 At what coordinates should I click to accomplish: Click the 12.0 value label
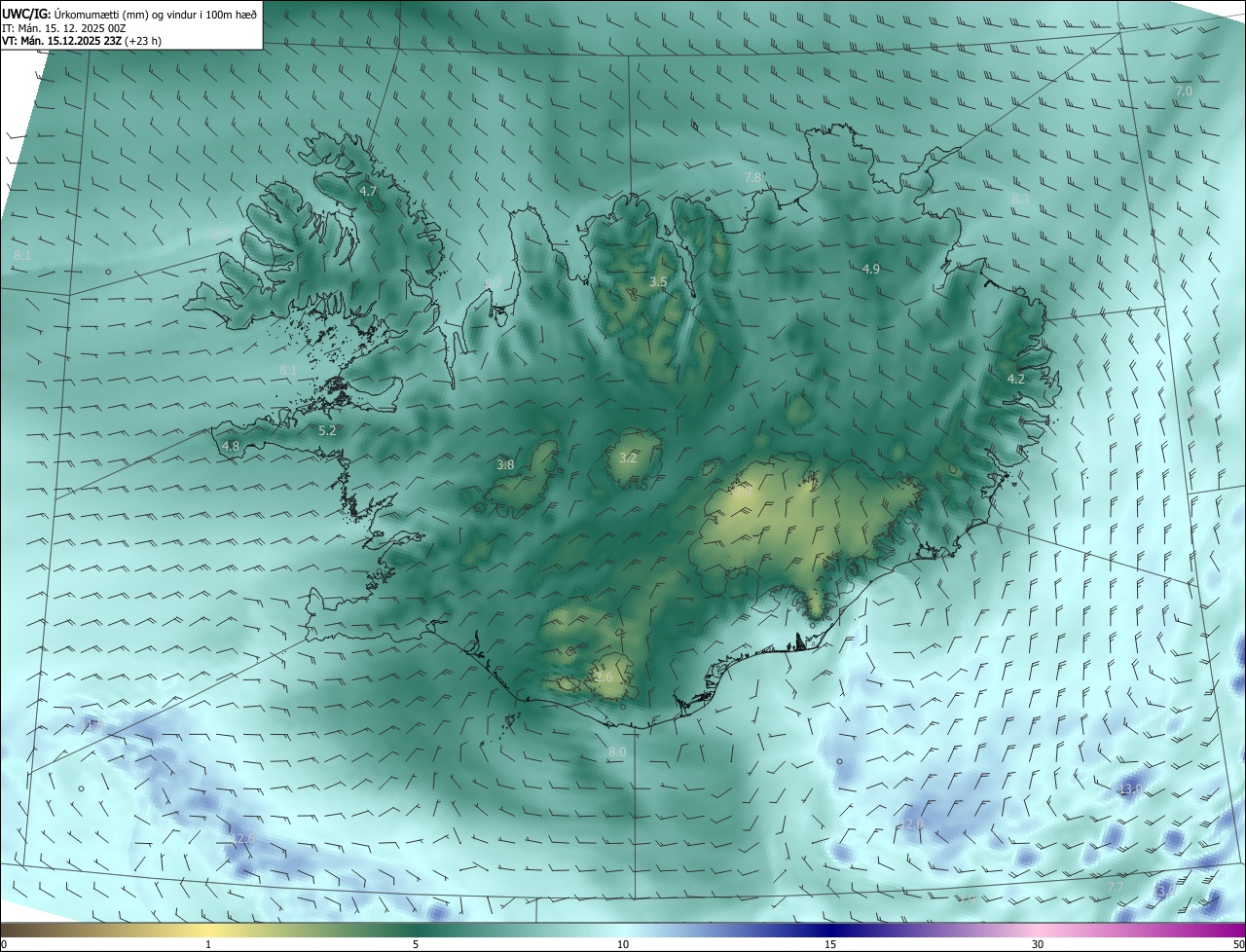point(912,824)
